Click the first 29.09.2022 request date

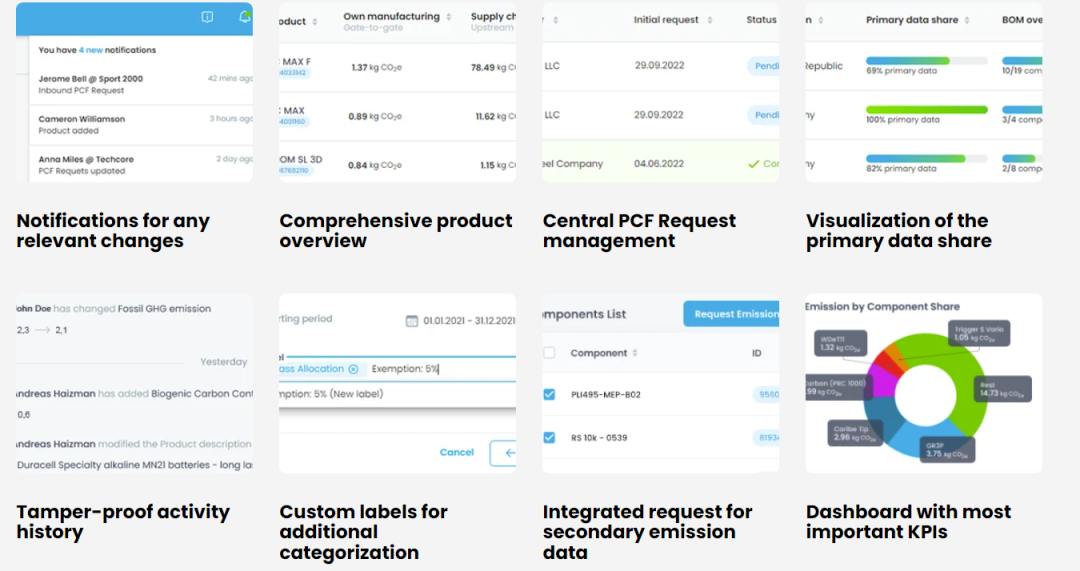pyautogui.click(x=659, y=65)
